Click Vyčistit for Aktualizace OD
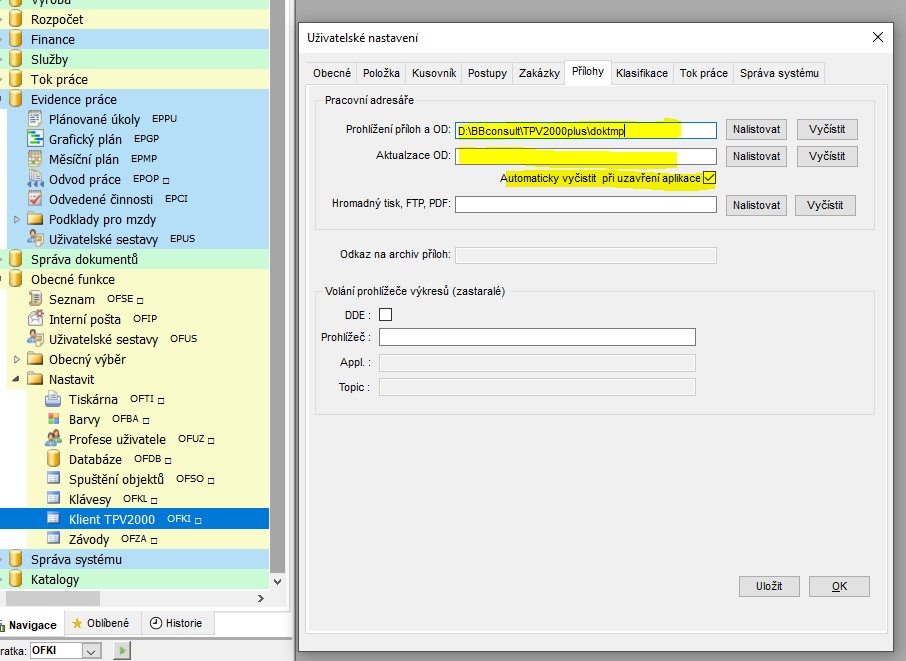Viewport: 906px width, 661px height. coord(827,157)
